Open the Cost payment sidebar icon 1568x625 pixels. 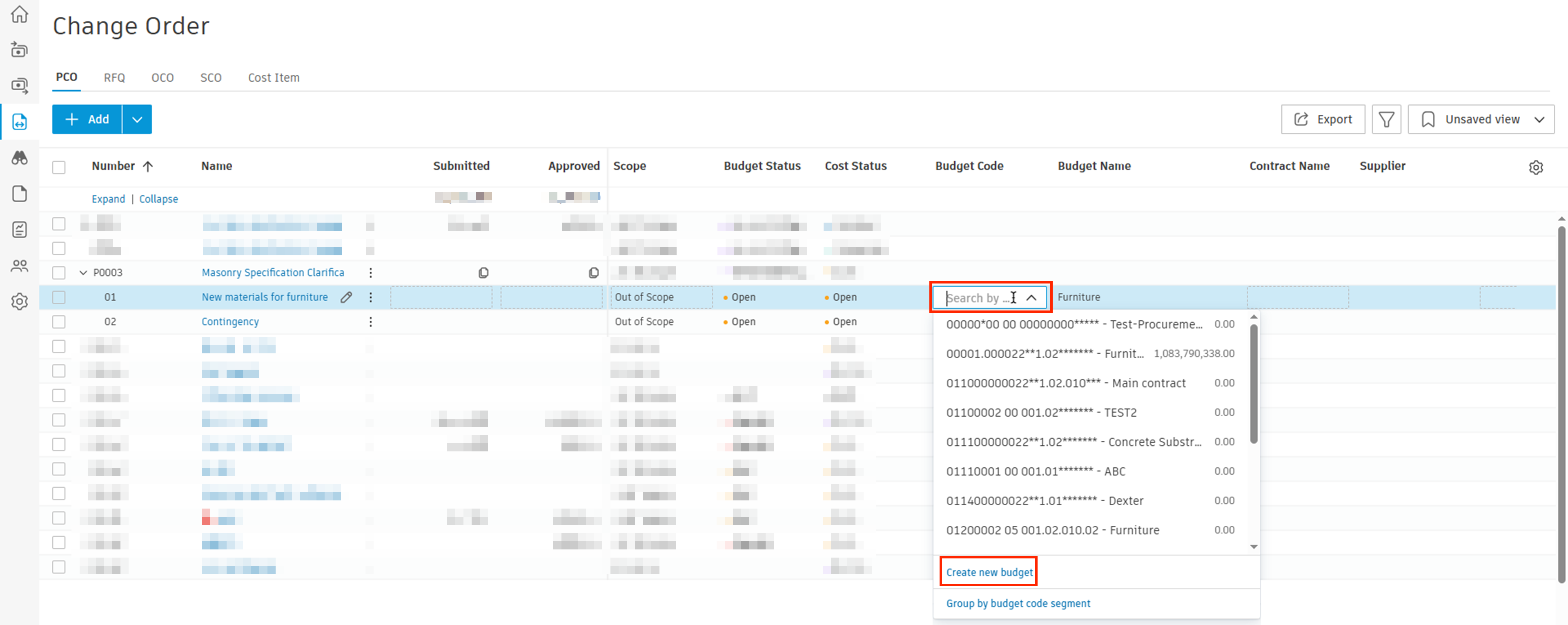point(20,86)
